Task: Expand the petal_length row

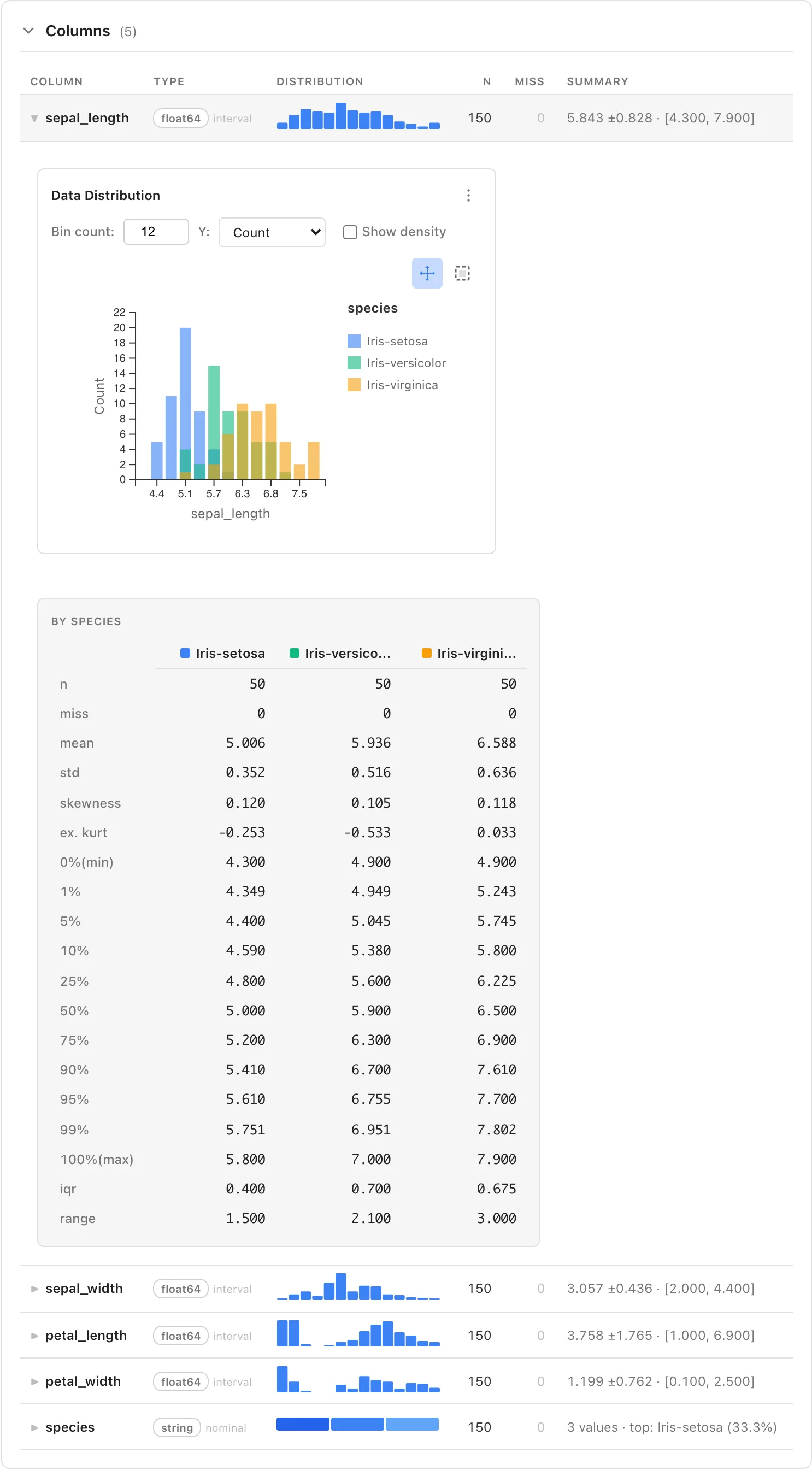Action: pyautogui.click(x=34, y=1336)
